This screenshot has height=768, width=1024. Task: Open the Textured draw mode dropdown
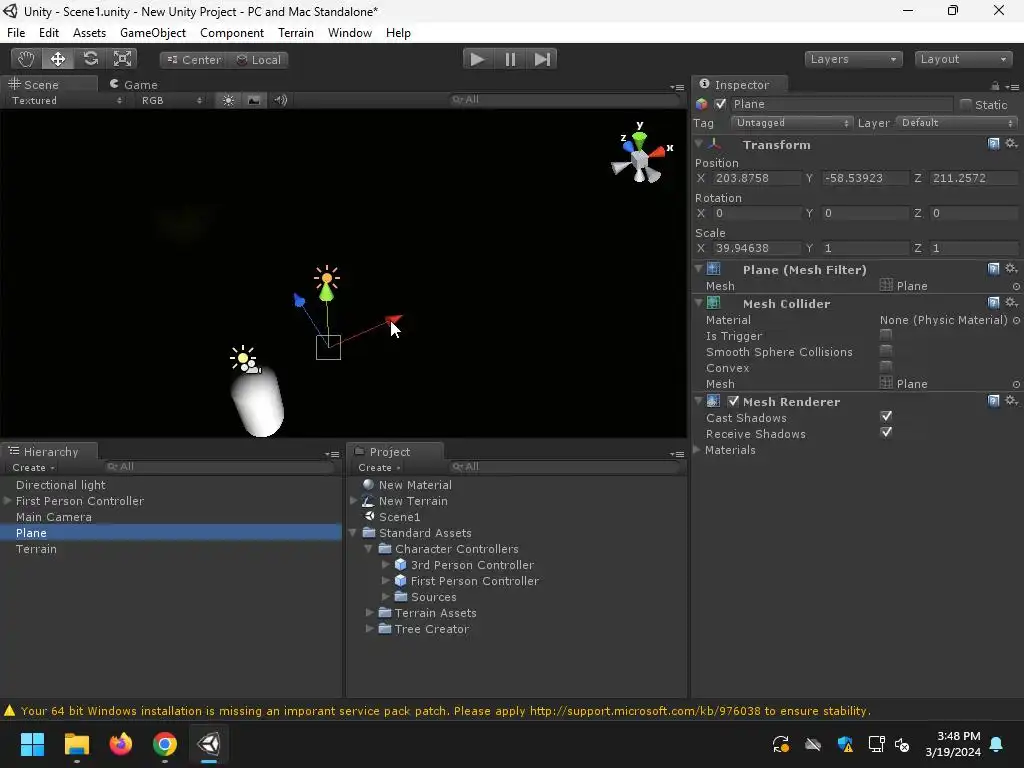click(65, 100)
